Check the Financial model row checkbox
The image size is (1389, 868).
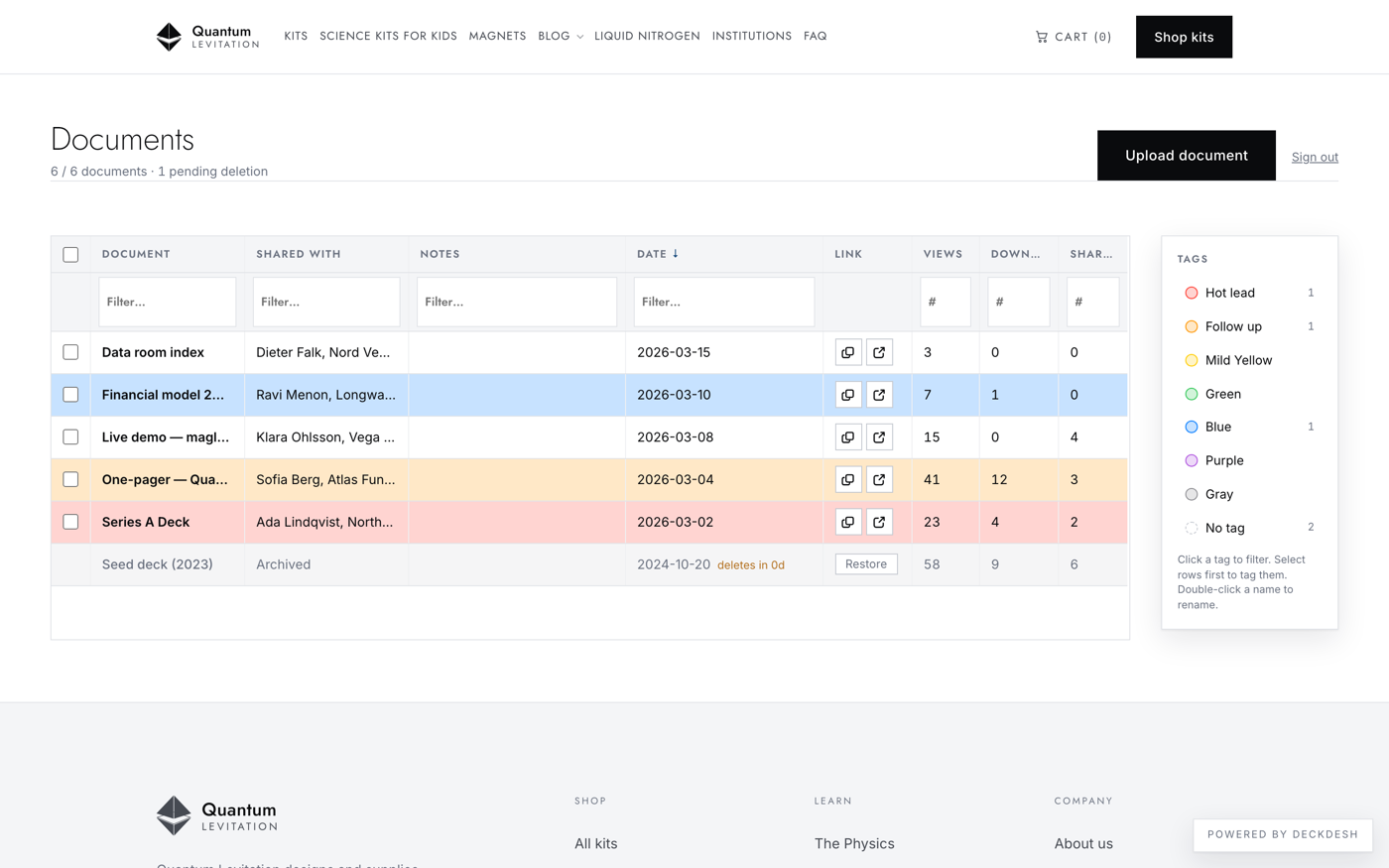pos(70,395)
